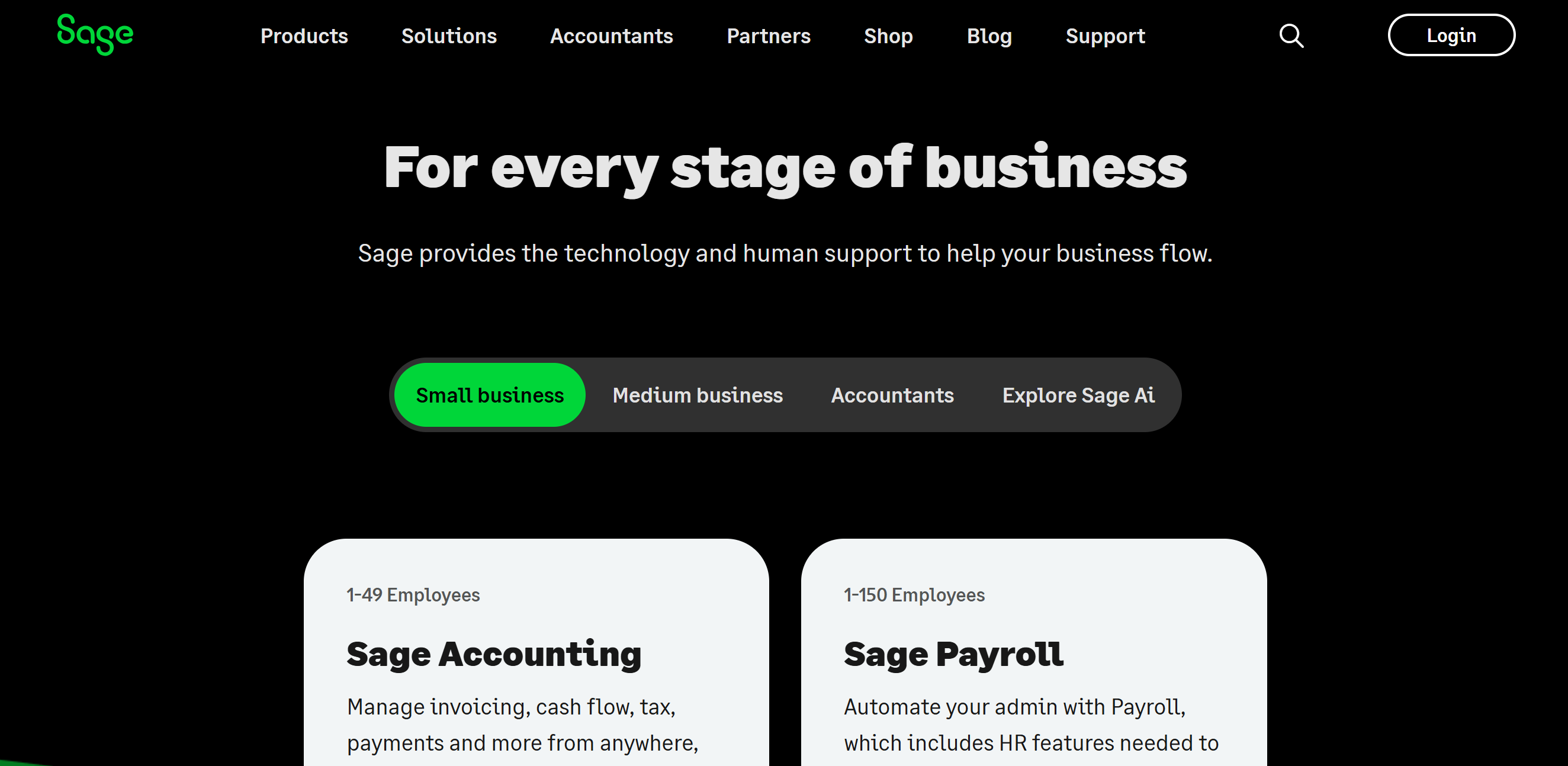The image size is (1568, 766).
Task: Open the search magnifier icon
Action: 1291,36
